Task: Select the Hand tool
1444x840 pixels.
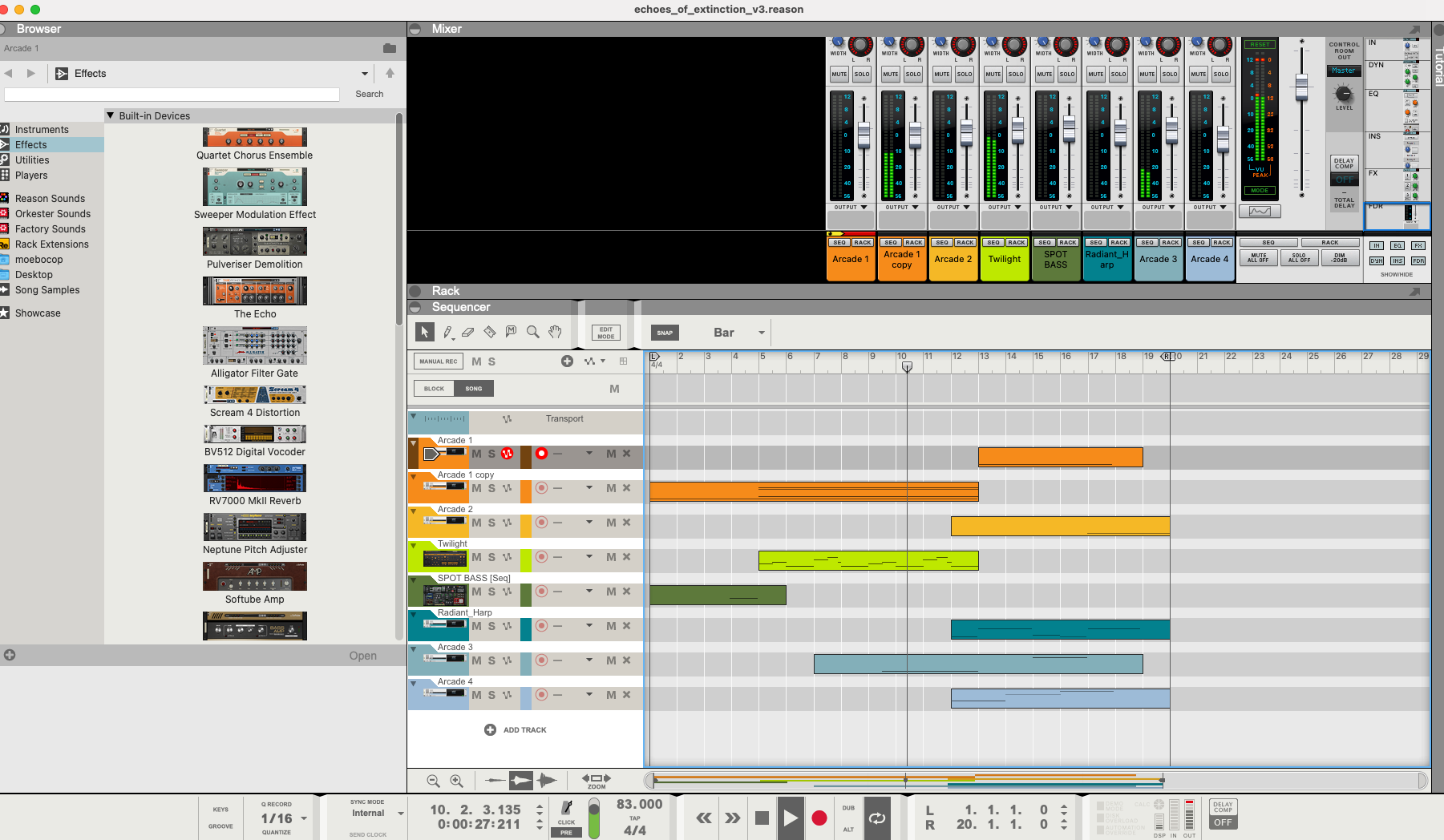Action: click(x=554, y=333)
